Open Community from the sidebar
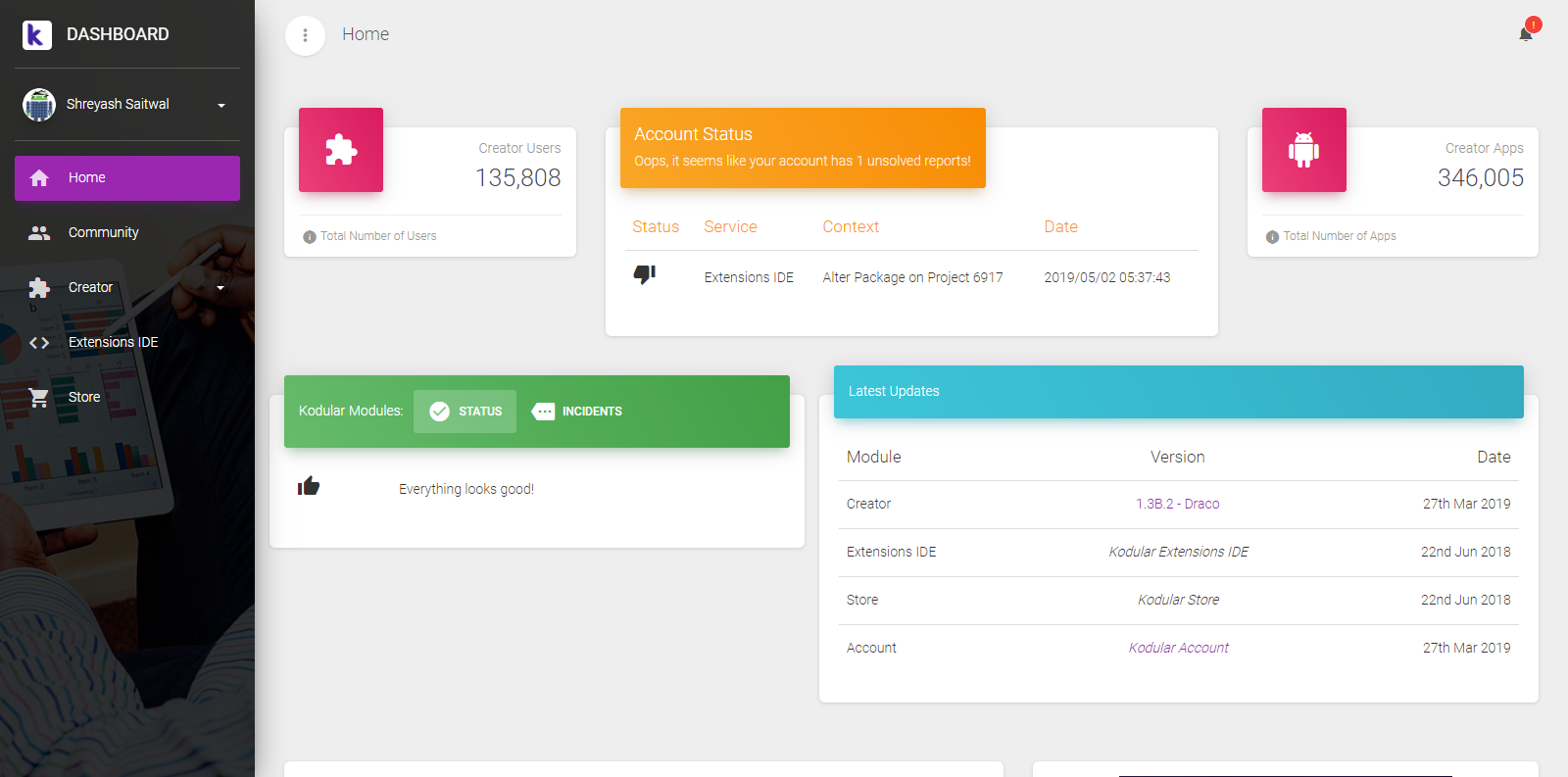Viewport: 1568px width, 777px height. (x=103, y=232)
